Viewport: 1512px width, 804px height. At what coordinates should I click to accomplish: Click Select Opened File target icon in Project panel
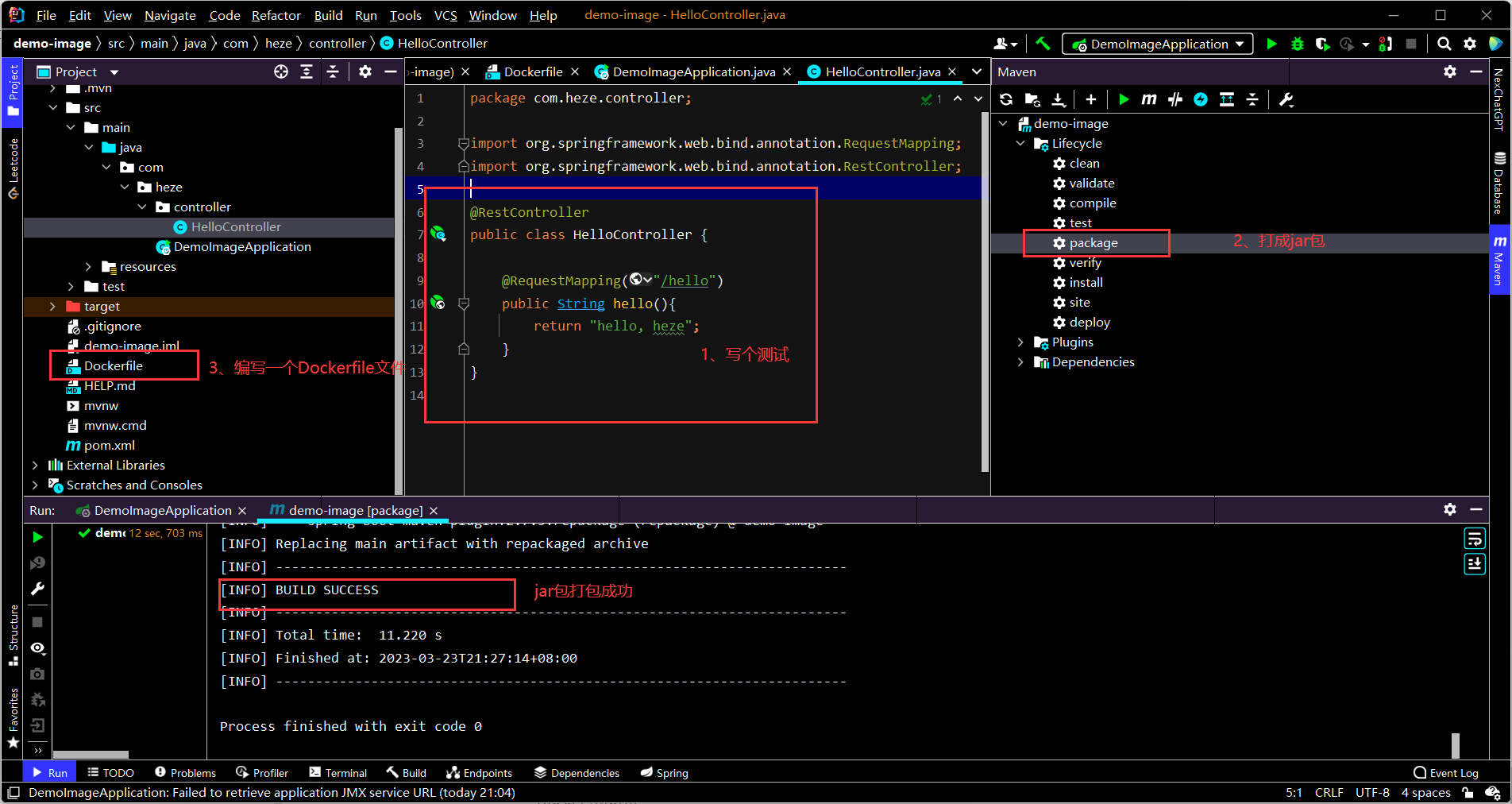tap(281, 72)
